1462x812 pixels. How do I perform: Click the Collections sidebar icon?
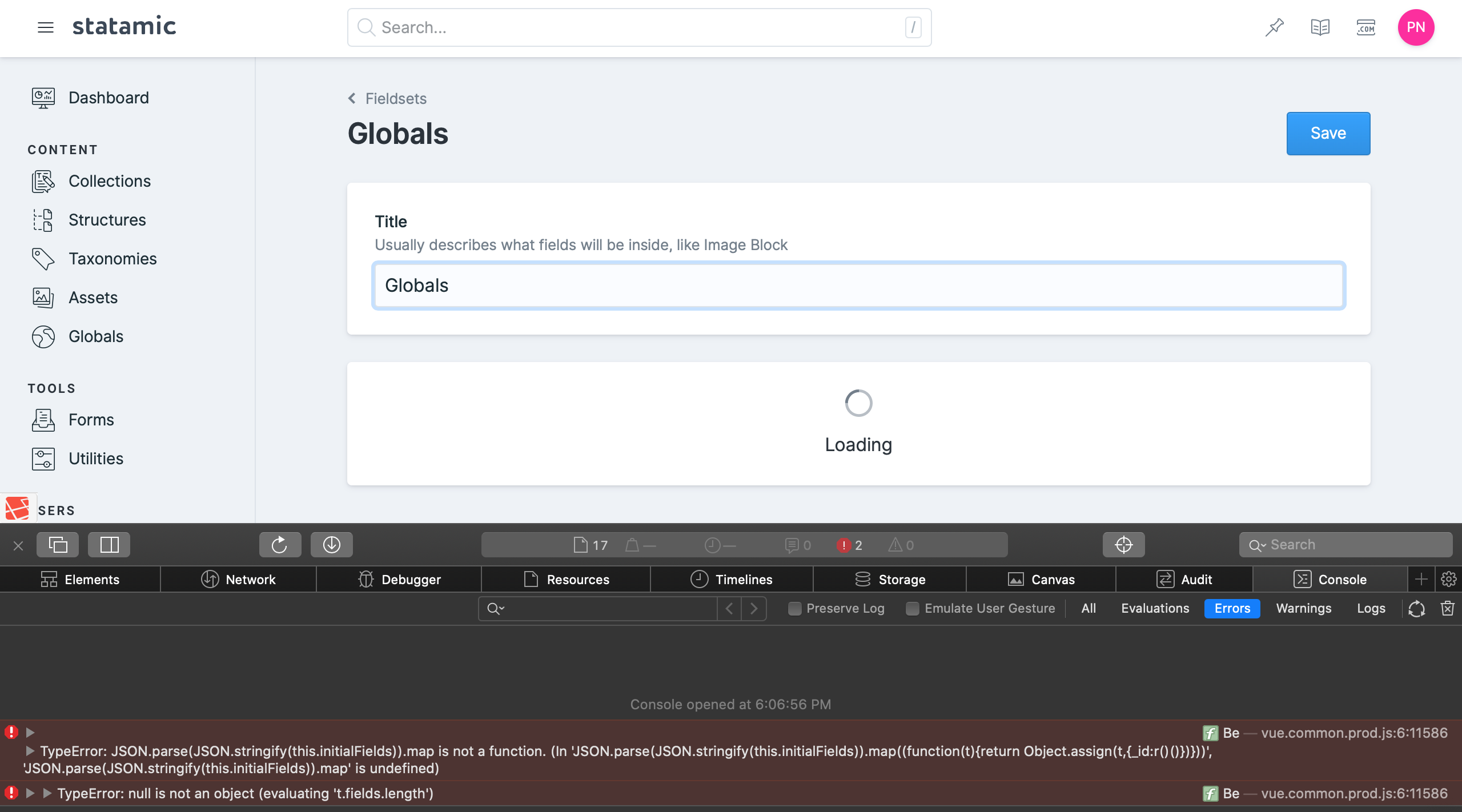[43, 181]
